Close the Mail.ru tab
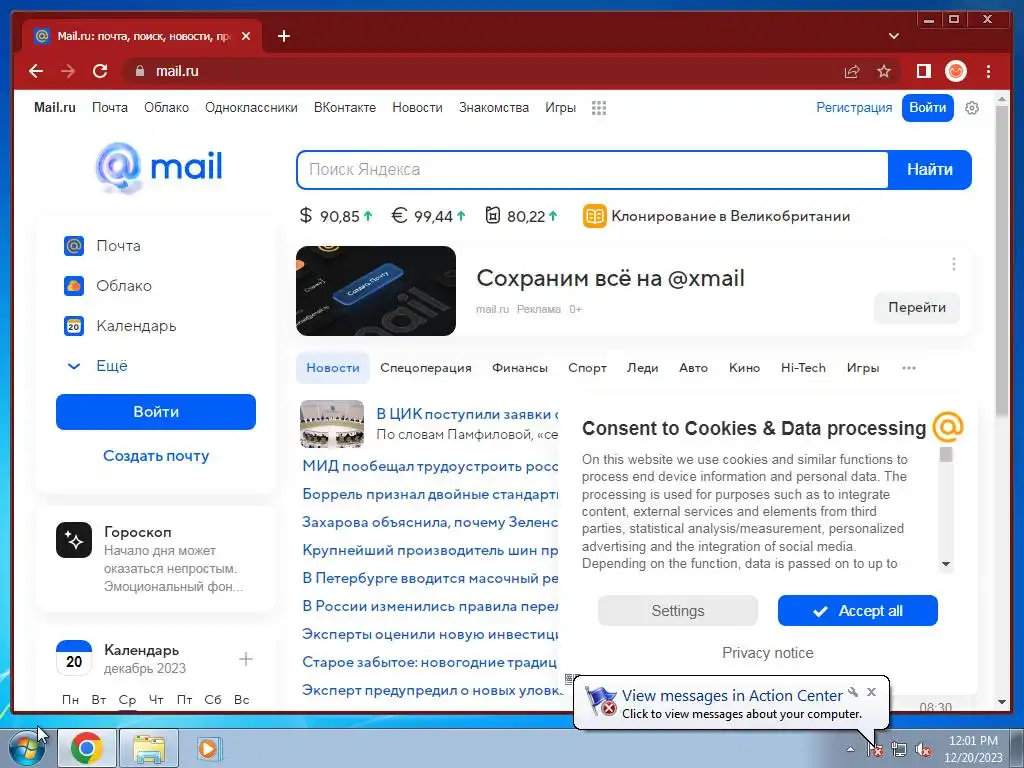 [x=246, y=36]
